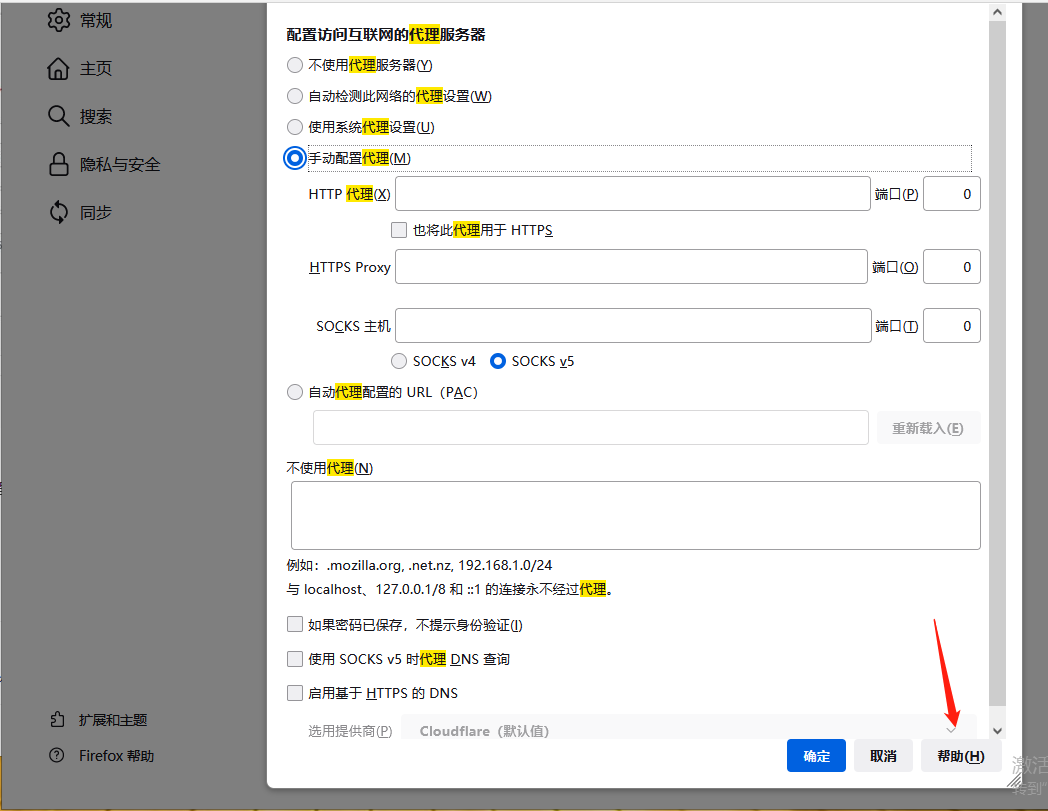Click the 隐私与安全 lock icon
This screenshot has width=1048, height=811.
[58, 163]
